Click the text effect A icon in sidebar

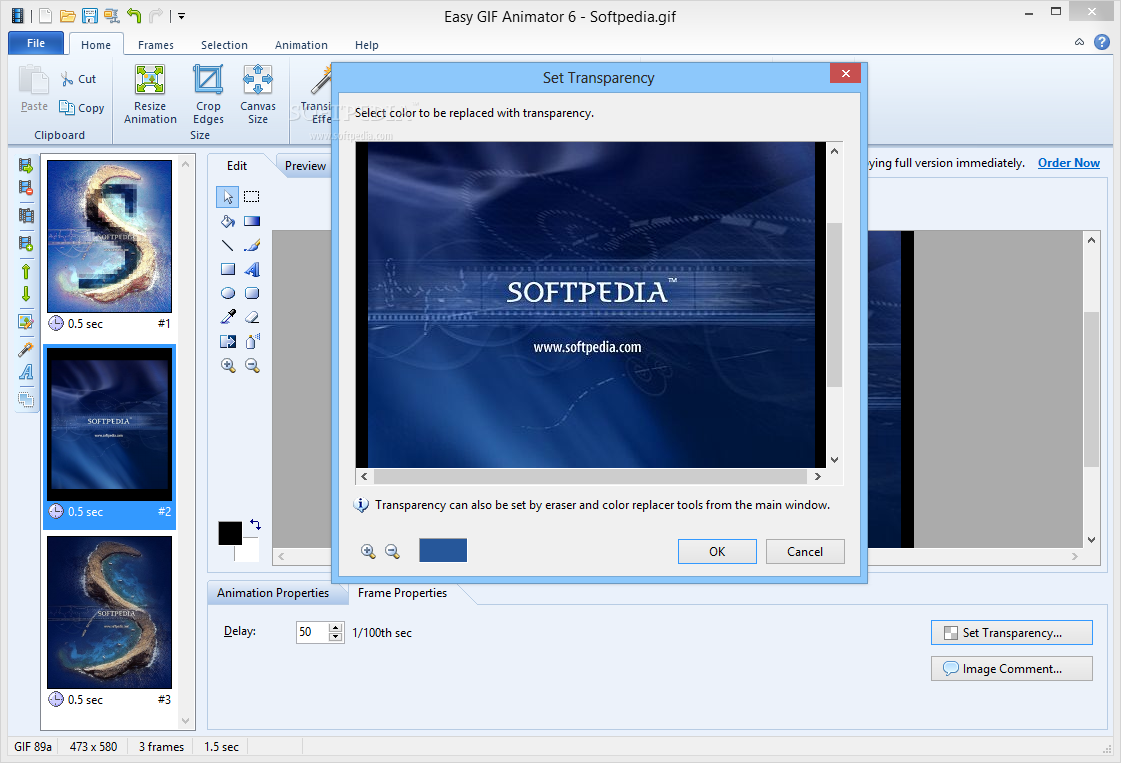pyautogui.click(x=26, y=372)
